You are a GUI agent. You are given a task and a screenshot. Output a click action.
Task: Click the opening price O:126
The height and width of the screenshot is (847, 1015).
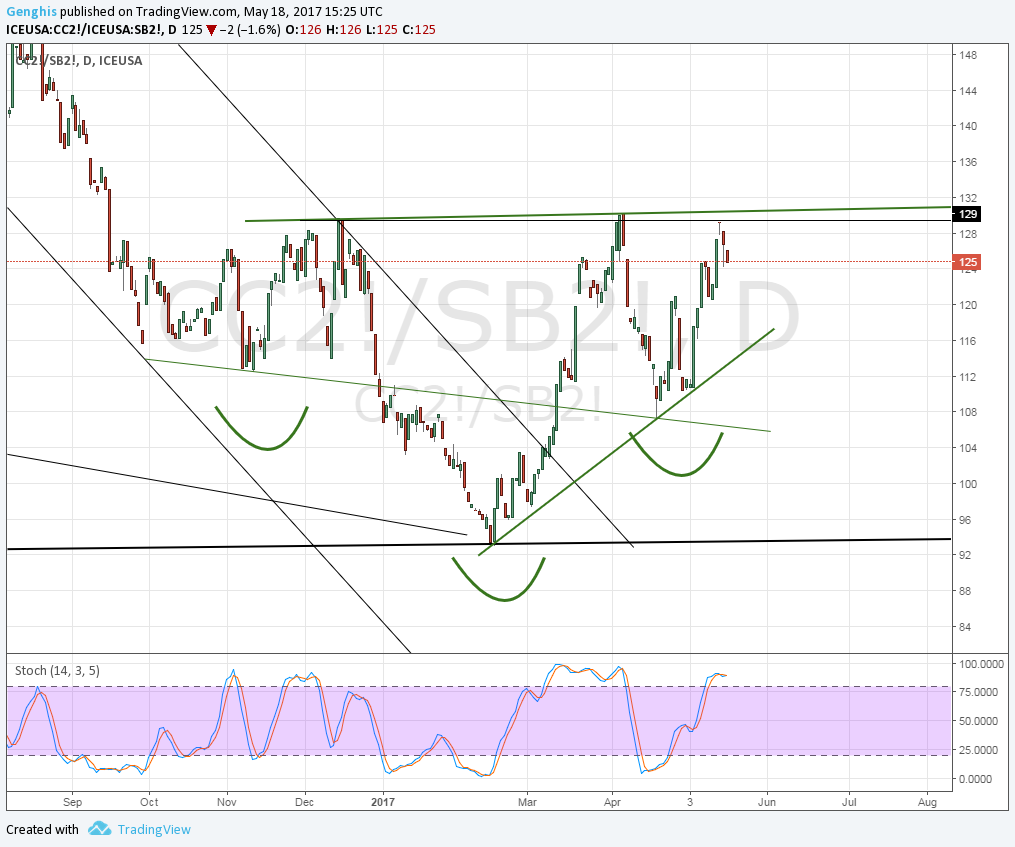303,30
